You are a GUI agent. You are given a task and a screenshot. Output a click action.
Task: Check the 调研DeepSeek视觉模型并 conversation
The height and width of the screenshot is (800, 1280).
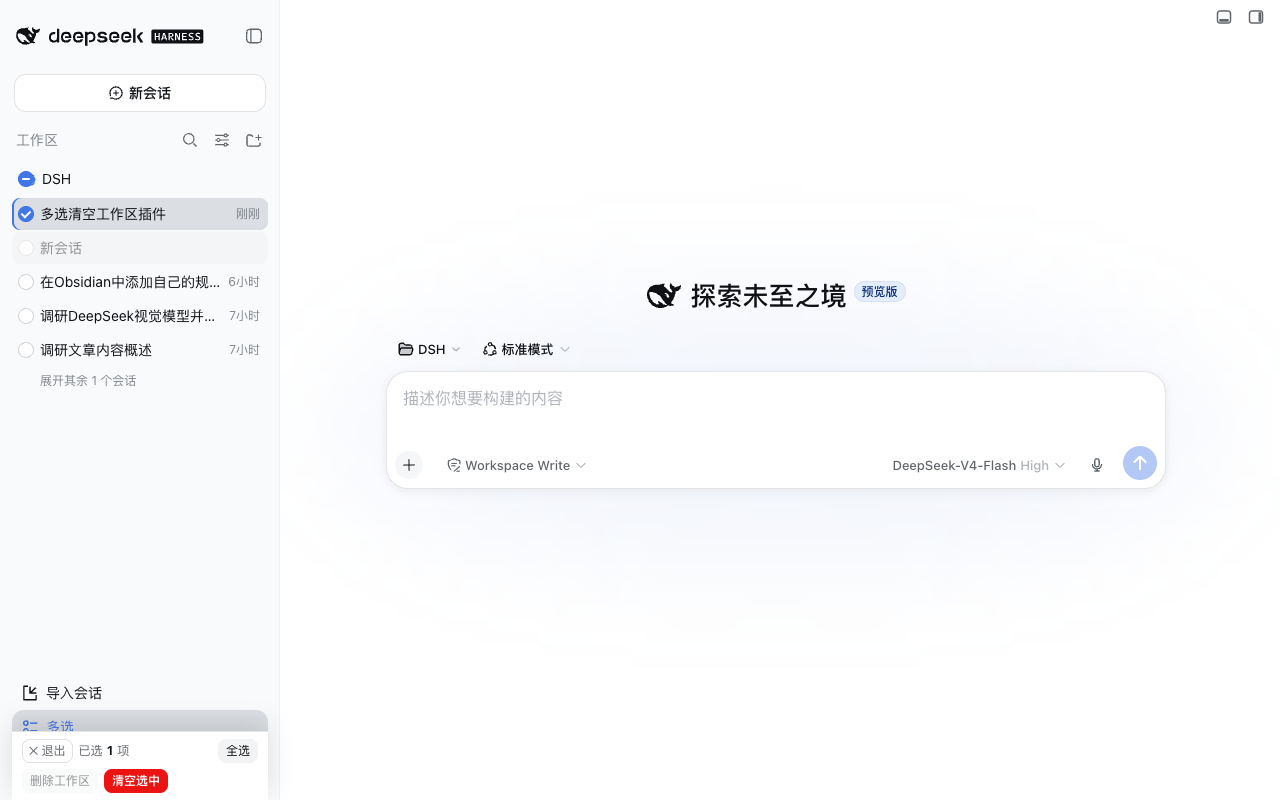coord(26,316)
